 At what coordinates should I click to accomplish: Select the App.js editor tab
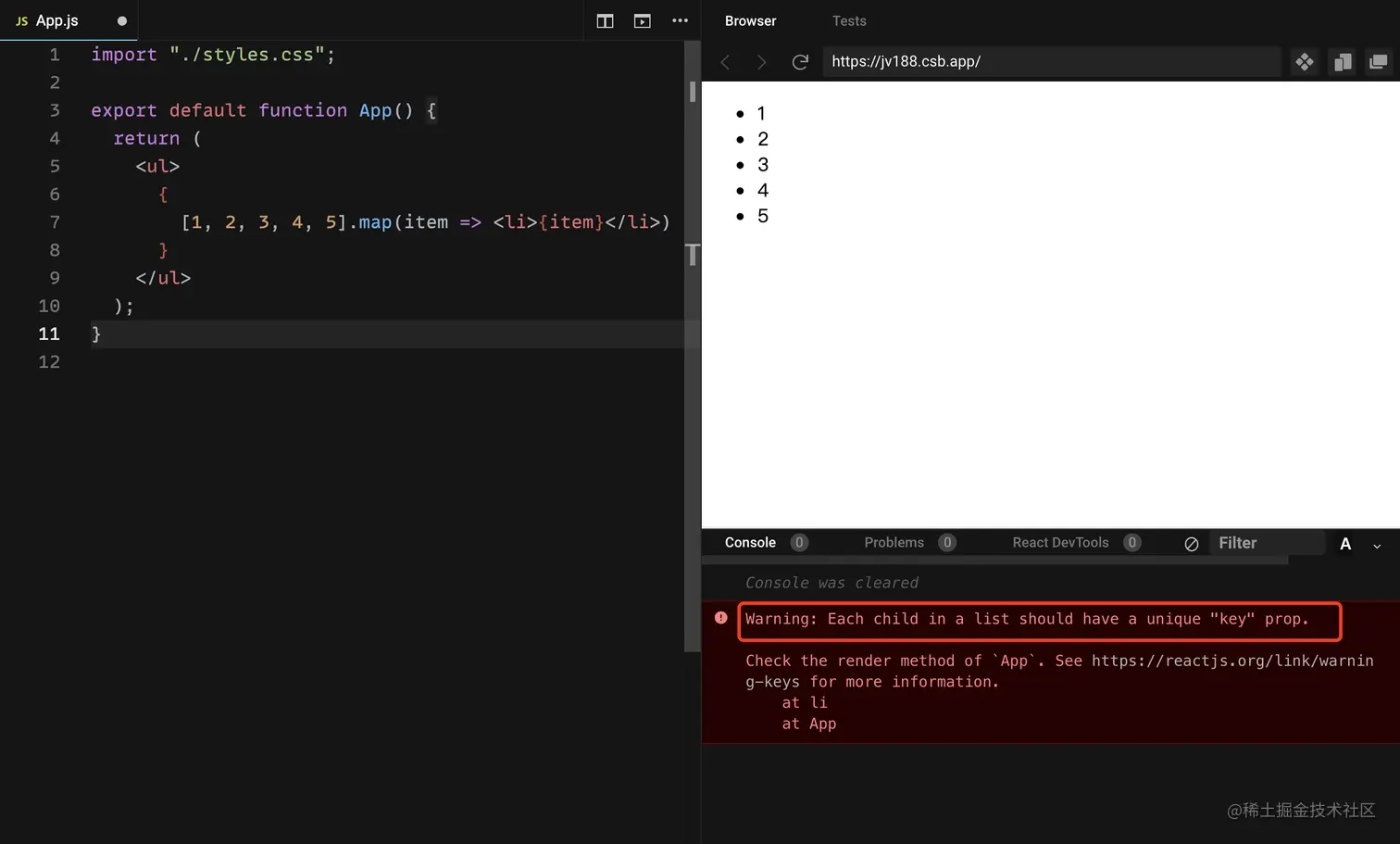(x=69, y=20)
